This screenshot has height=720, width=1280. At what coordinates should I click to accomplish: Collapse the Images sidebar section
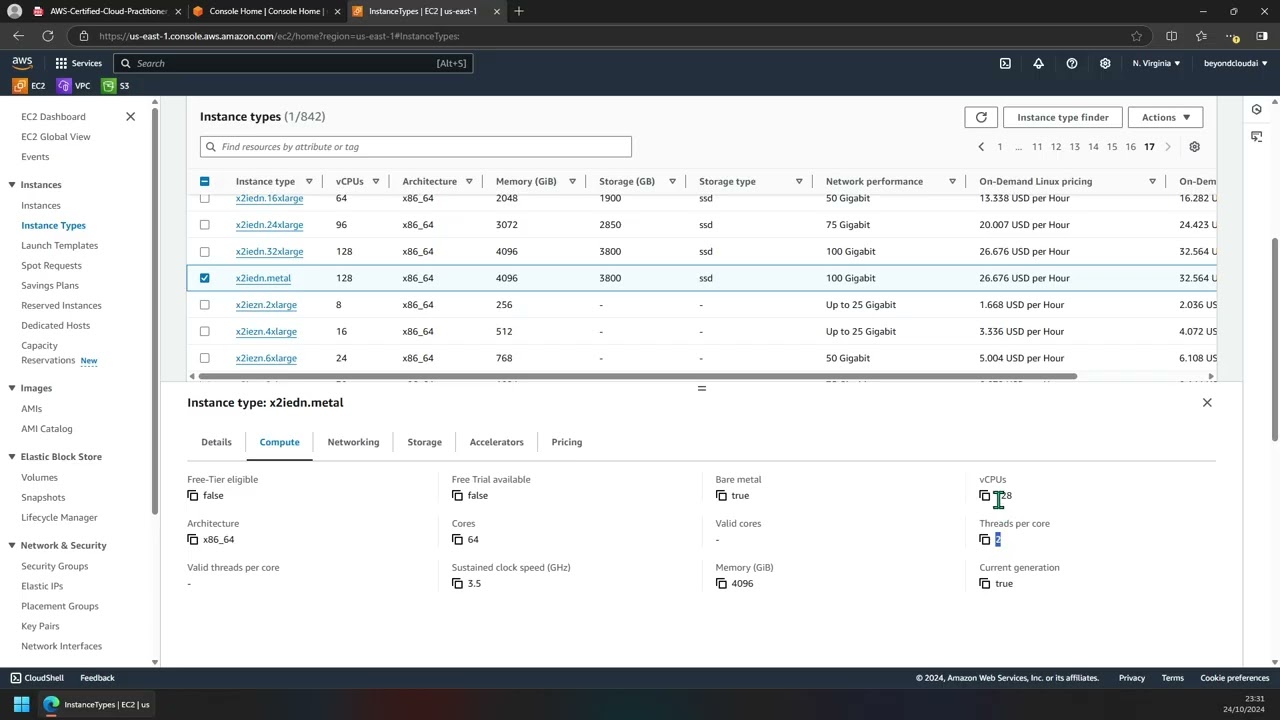pos(12,388)
